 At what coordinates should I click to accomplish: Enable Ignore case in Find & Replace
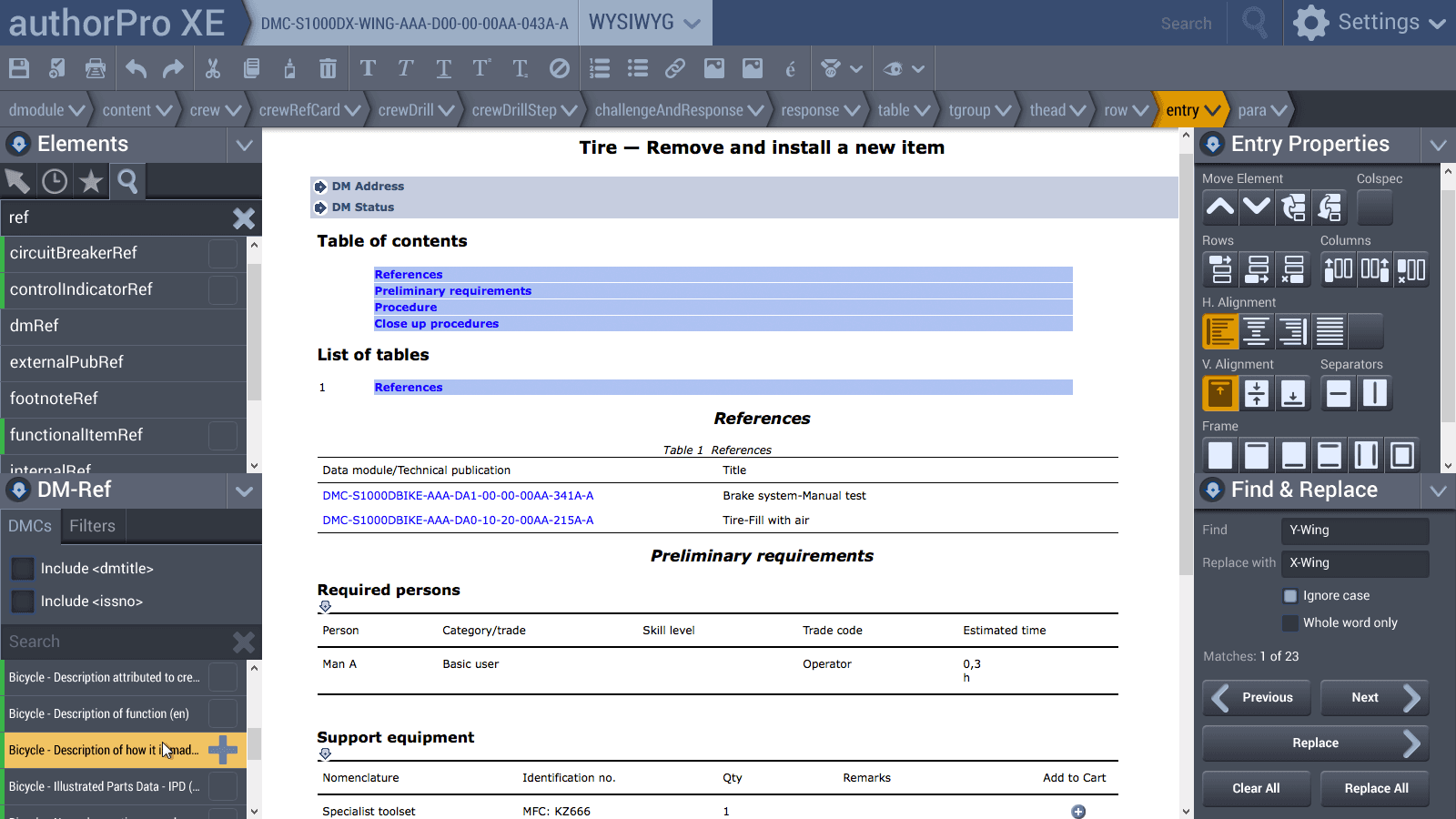pos(1289,595)
